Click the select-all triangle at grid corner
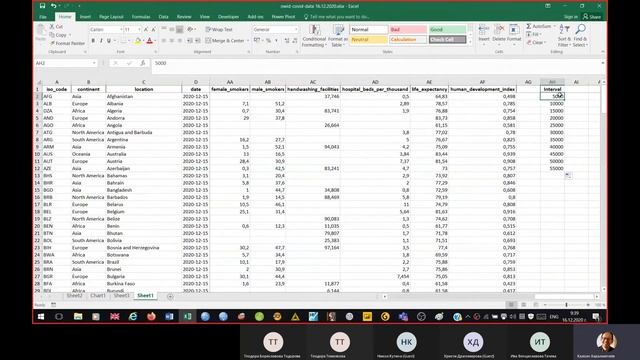The width and height of the screenshot is (640, 360). [39, 82]
